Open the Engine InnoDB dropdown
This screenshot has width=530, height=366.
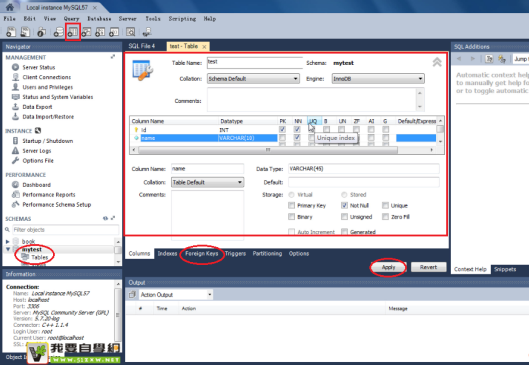[378, 79]
